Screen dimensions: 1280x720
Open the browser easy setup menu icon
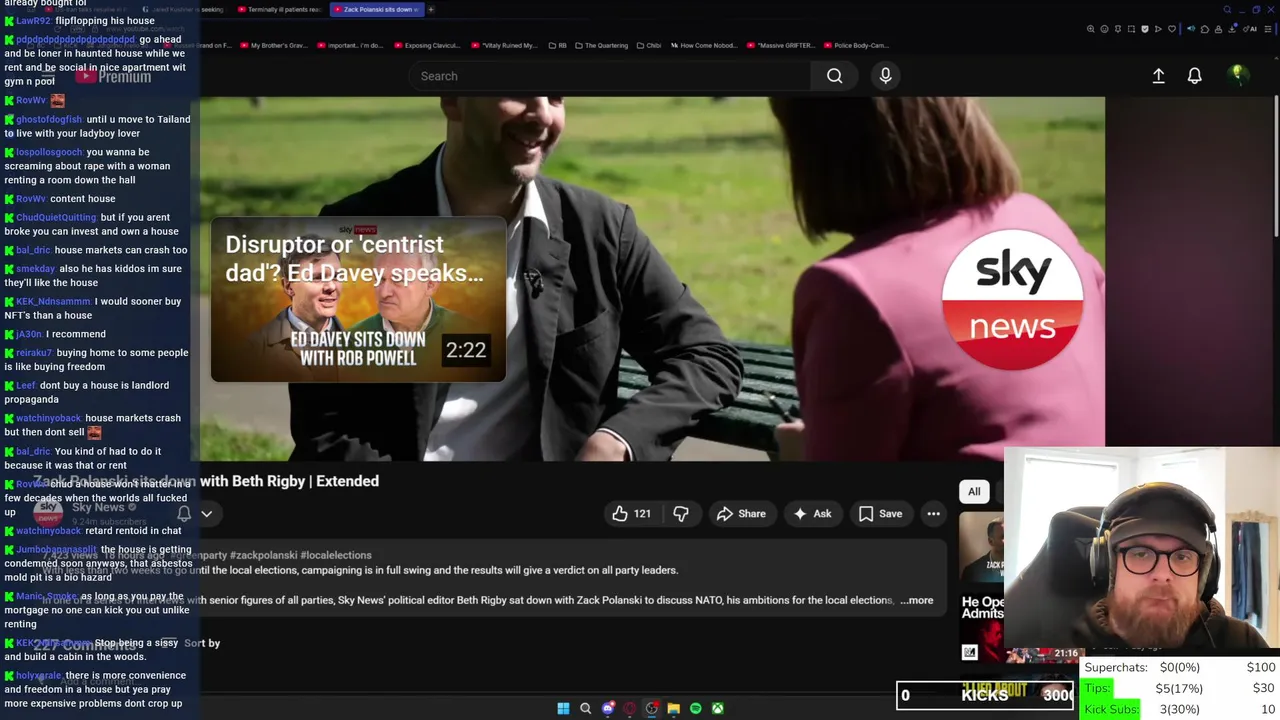click(1268, 29)
